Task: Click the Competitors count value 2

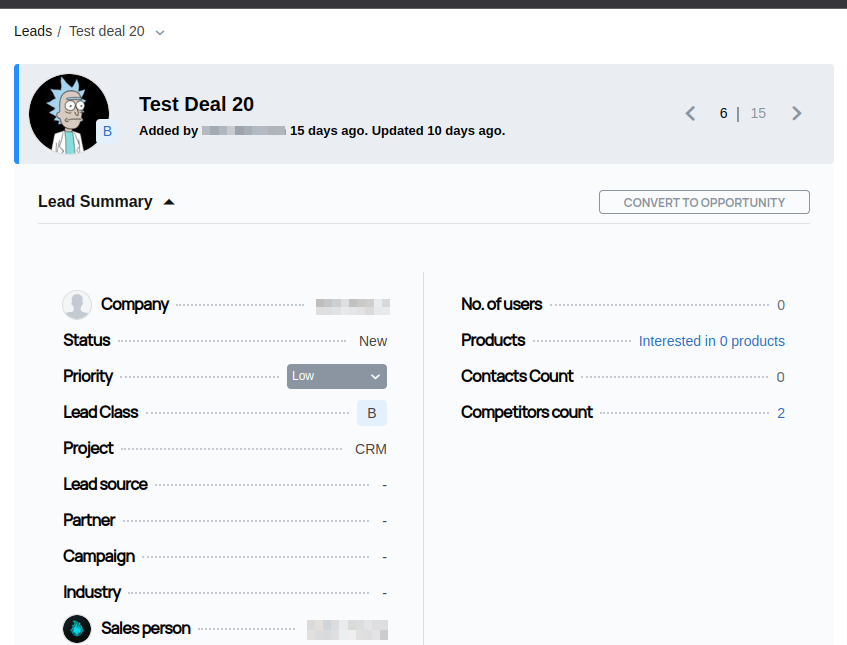Action: tap(781, 413)
